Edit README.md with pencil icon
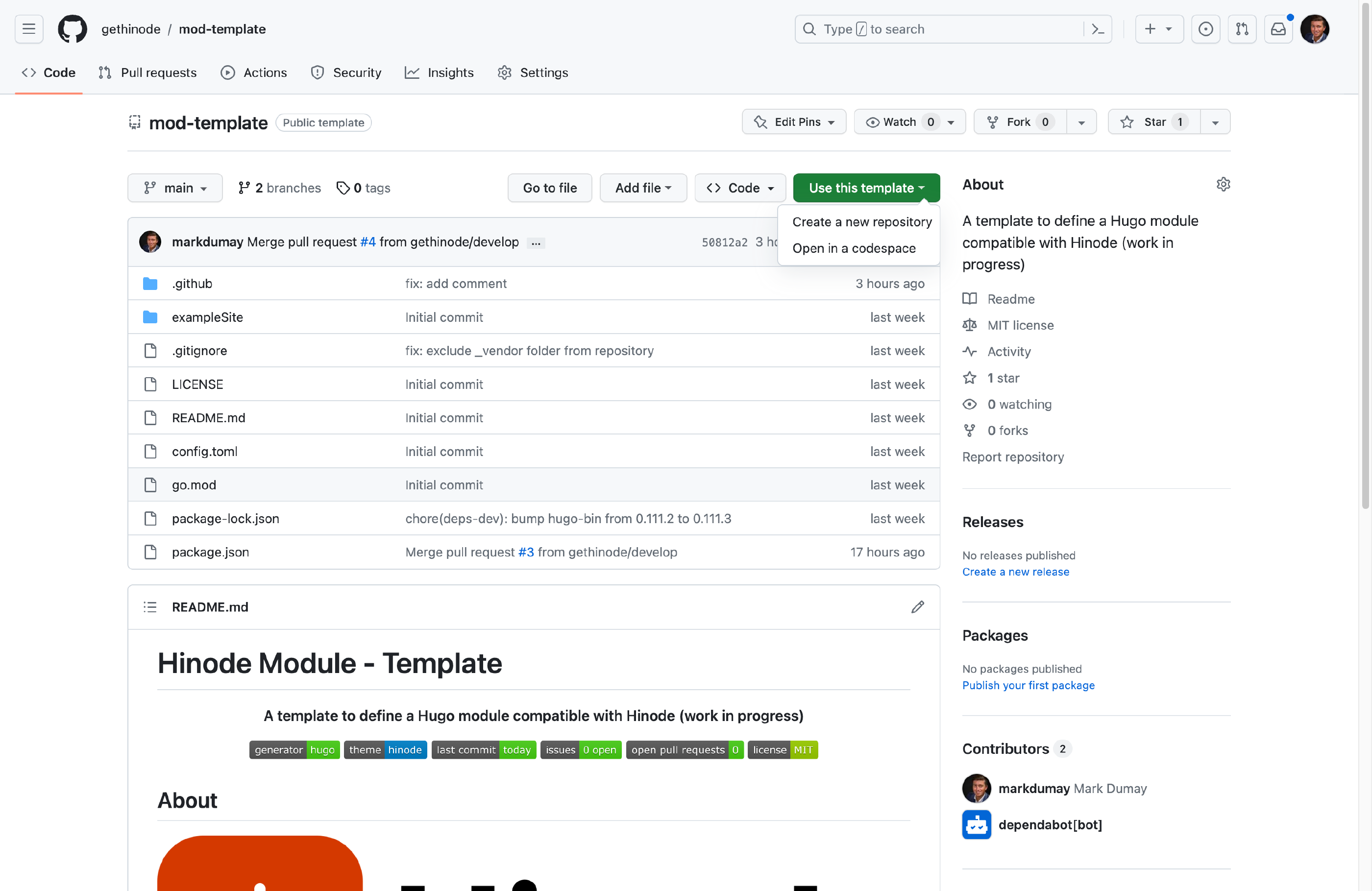Image resolution: width=1372 pixels, height=891 pixels. [x=918, y=607]
